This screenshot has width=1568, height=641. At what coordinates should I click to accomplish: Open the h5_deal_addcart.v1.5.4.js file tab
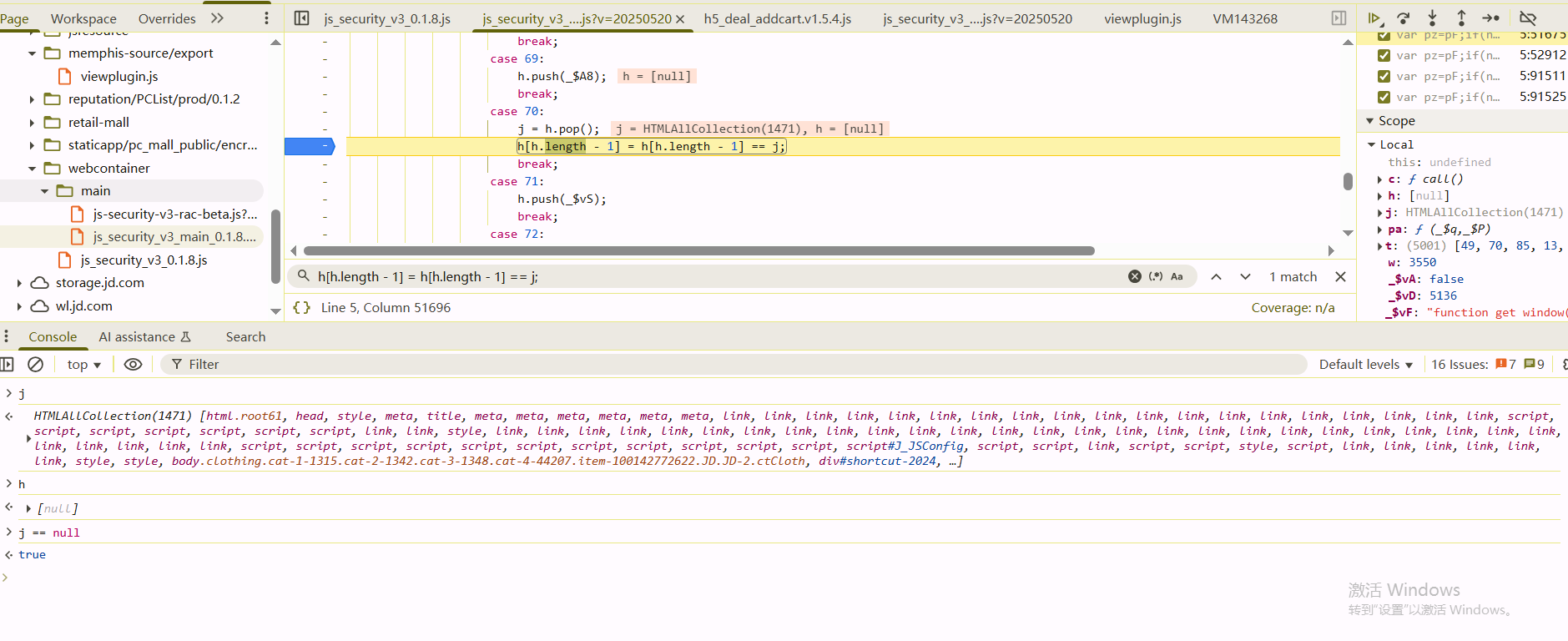pyautogui.click(x=777, y=18)
